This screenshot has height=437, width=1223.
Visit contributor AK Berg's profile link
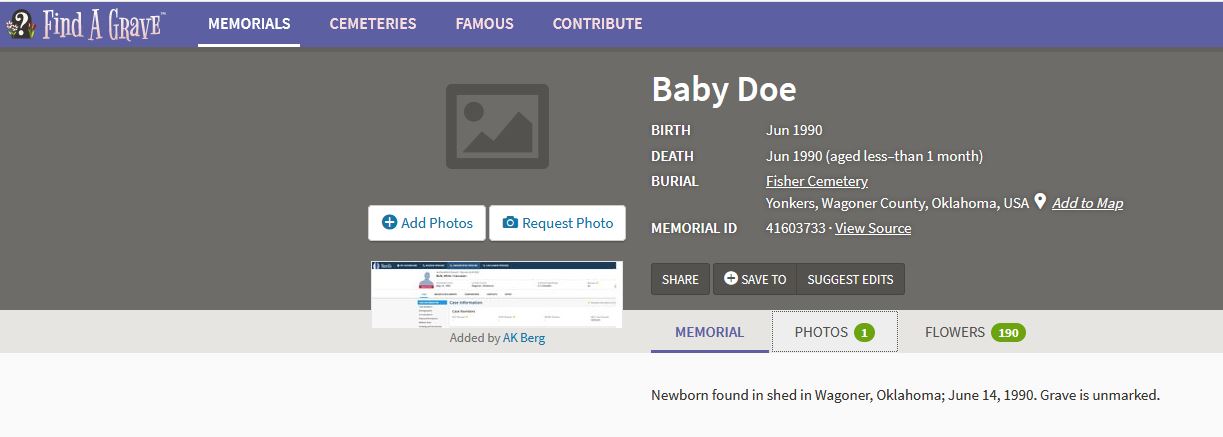tap(524, 338)
